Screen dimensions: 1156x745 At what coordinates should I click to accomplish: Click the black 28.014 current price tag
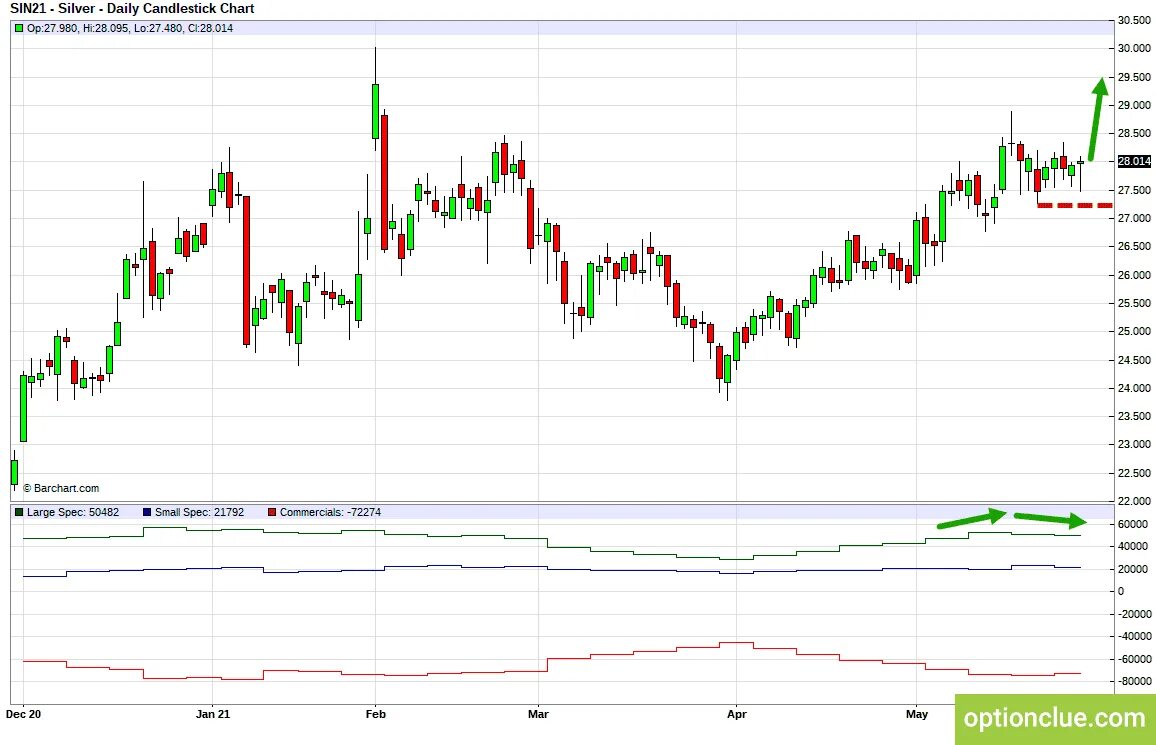(x=1134, y=161)
